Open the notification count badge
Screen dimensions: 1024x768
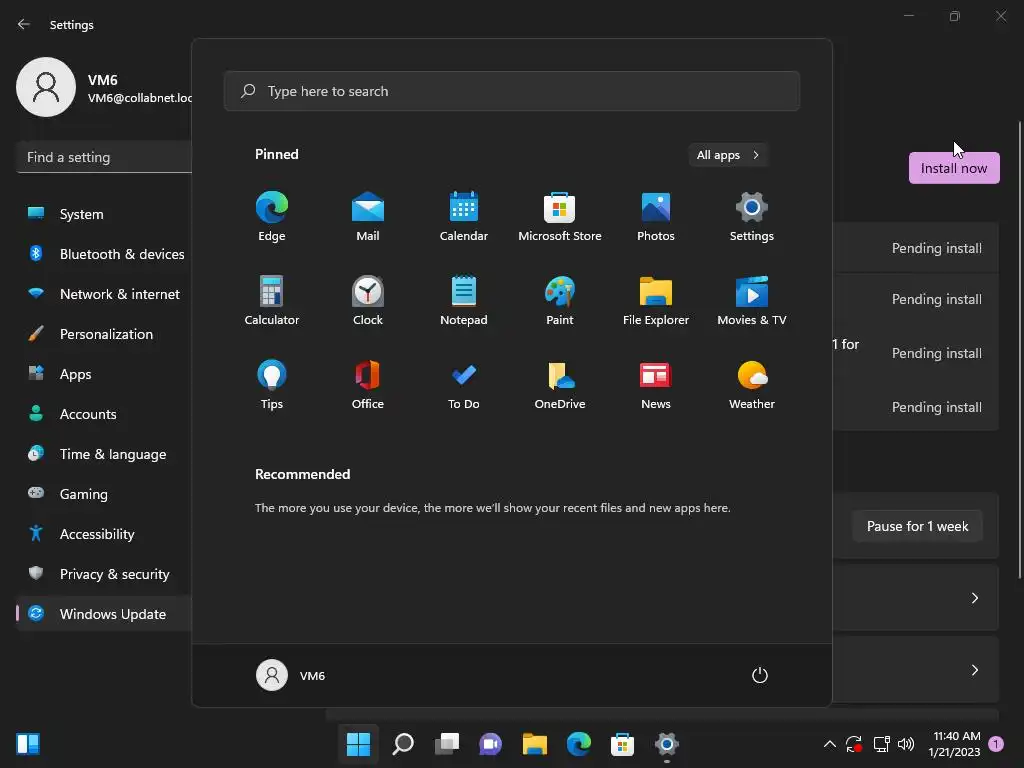point(996,744)
